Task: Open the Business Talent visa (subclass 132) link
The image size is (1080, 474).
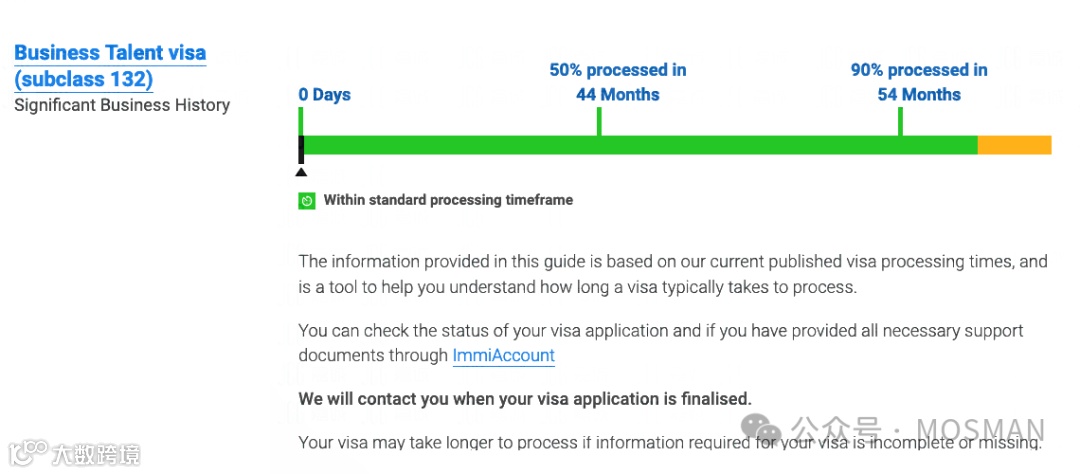Action: 110,65
